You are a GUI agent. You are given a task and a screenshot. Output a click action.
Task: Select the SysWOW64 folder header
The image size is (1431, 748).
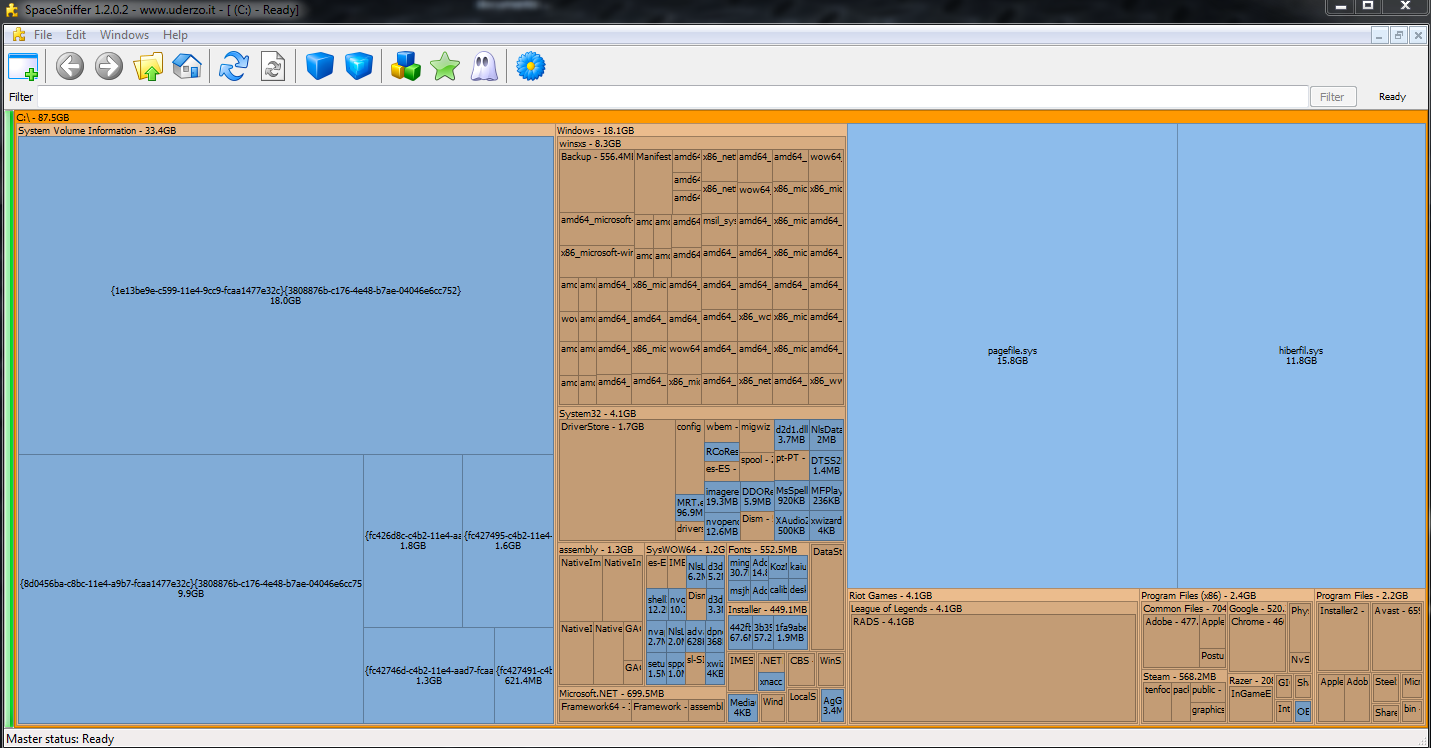click(x=685, y=550)
